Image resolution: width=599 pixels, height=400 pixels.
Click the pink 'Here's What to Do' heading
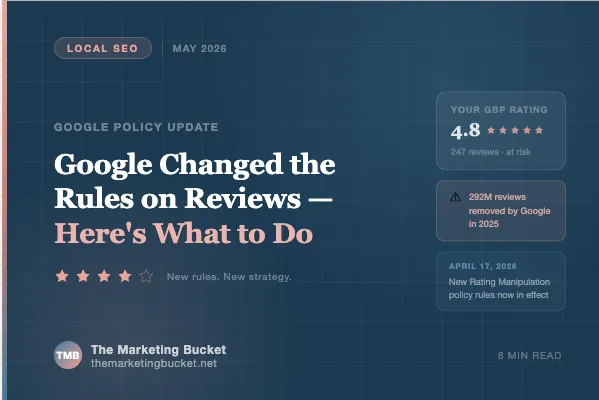[x=184, y=233]
